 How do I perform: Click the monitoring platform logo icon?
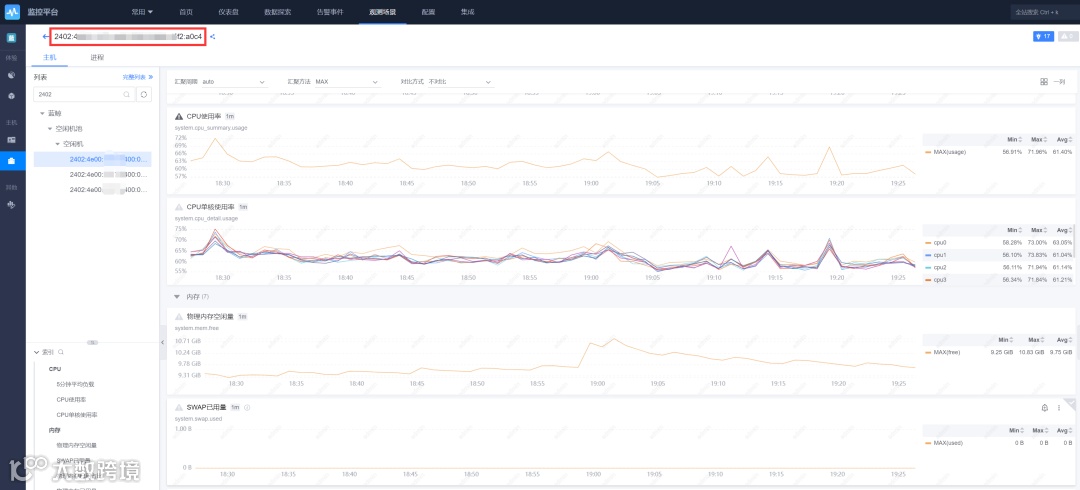[x=12, y=12]
